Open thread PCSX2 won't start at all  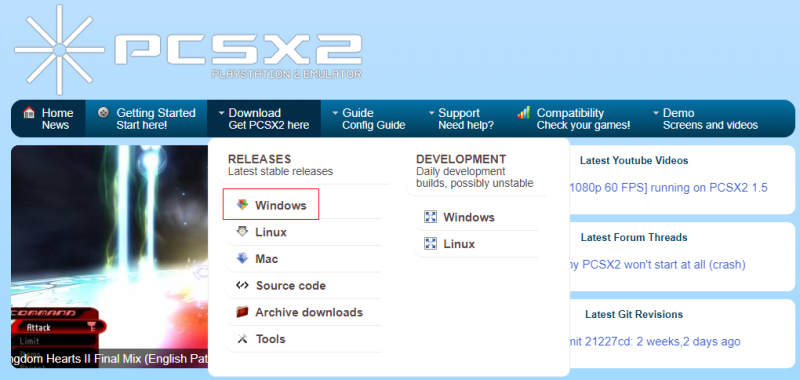point(658,265)
